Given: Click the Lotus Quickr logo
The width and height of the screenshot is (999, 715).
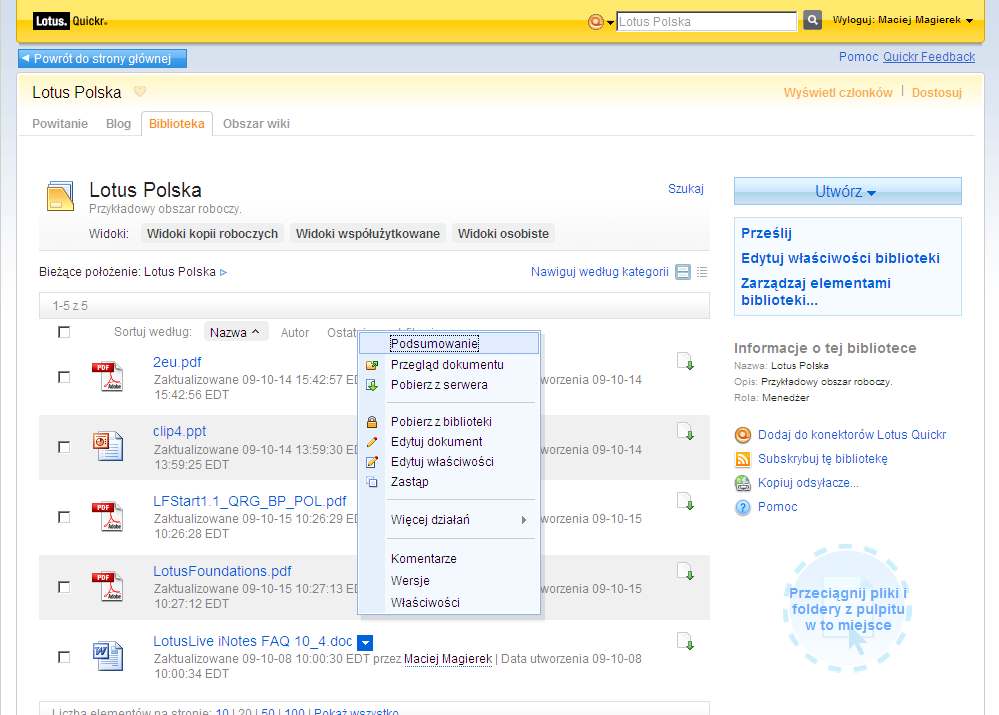Looking at the screenshot, I should (x=70, y=21).
